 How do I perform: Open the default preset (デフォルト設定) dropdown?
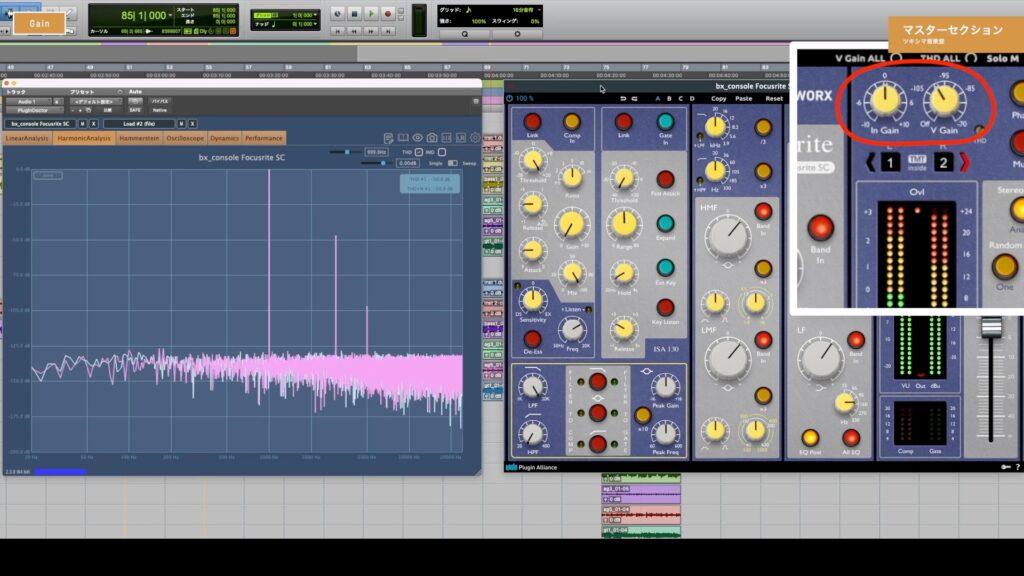95,102
